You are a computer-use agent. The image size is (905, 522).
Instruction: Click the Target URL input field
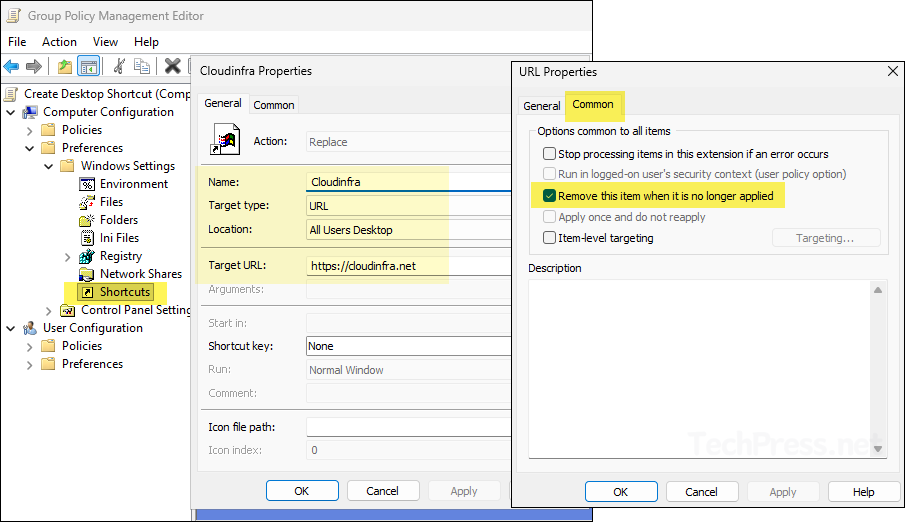click(409, 266)
